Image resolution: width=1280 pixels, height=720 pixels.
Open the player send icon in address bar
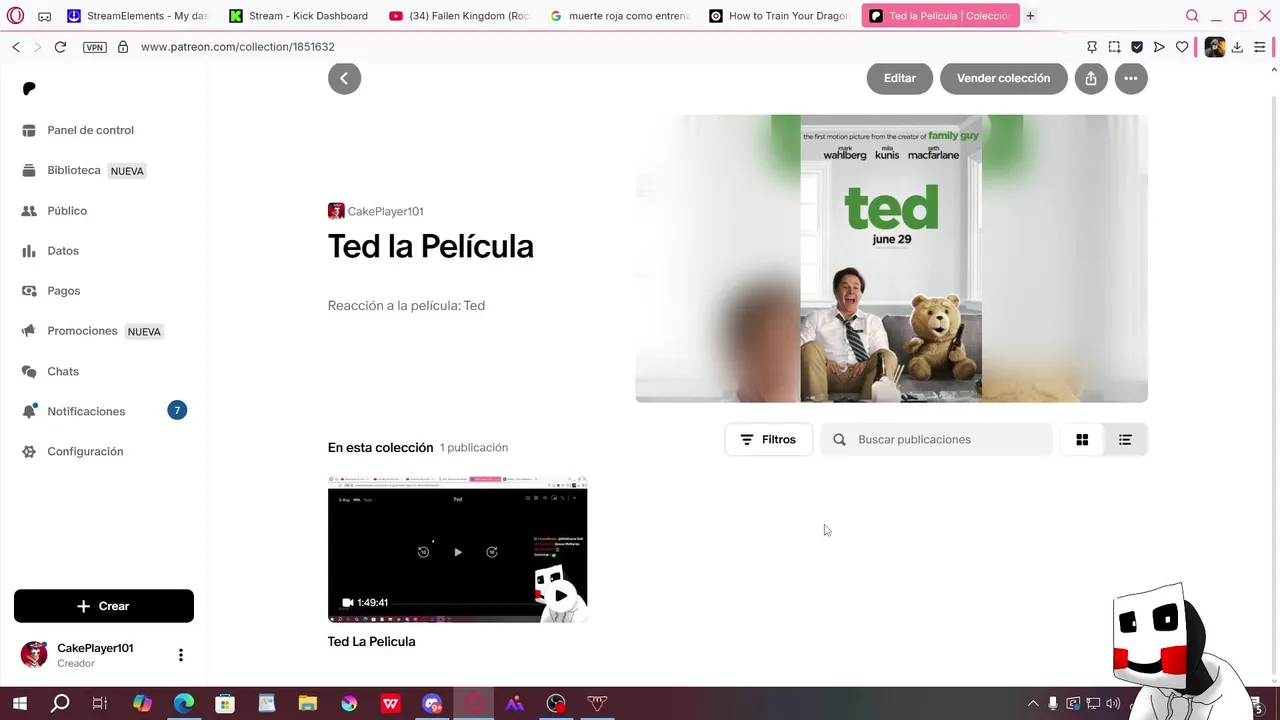click(x=1159, y=47)
